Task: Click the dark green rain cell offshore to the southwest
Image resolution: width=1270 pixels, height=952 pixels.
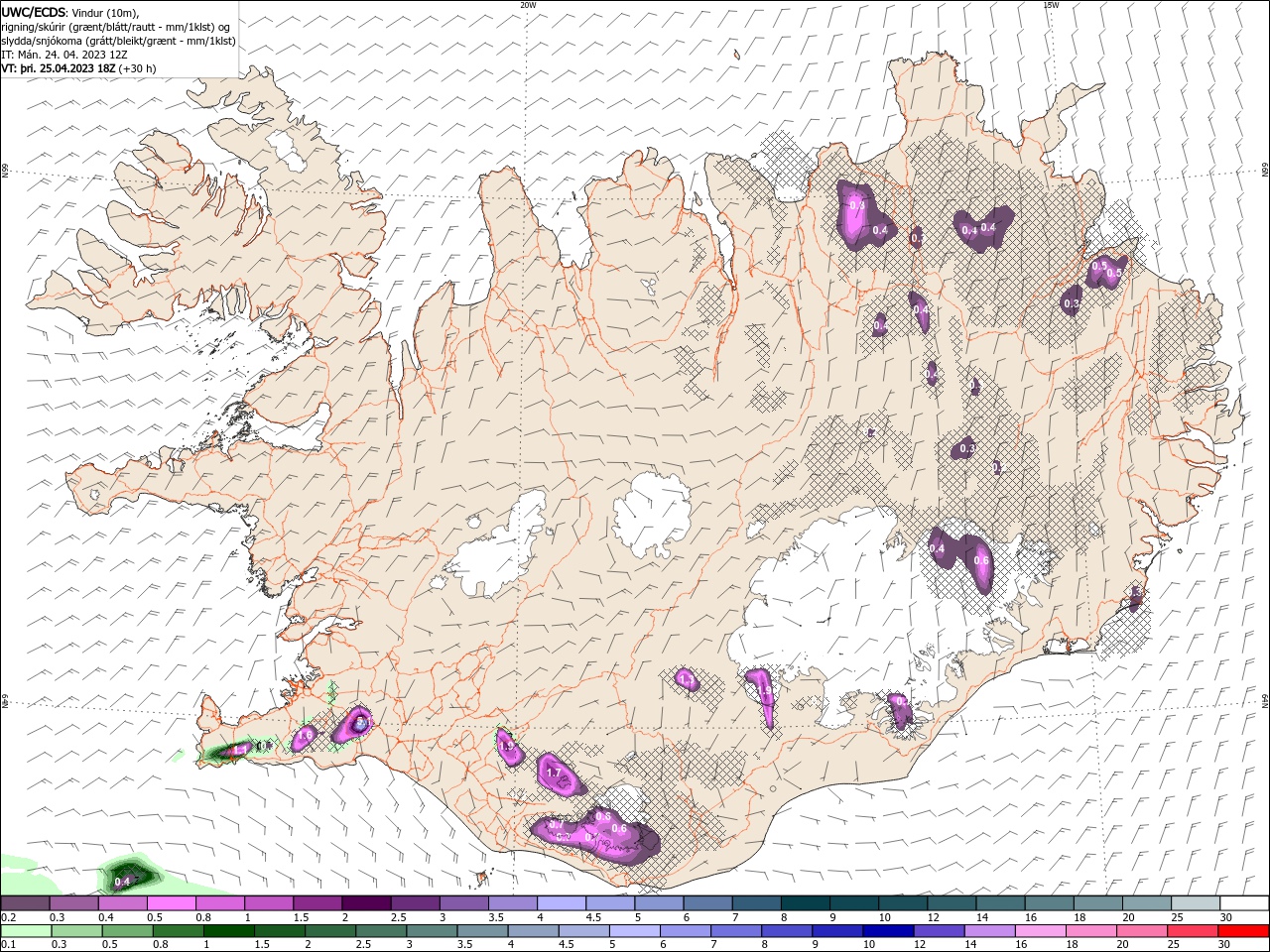Action: click(x=132, y=877)
